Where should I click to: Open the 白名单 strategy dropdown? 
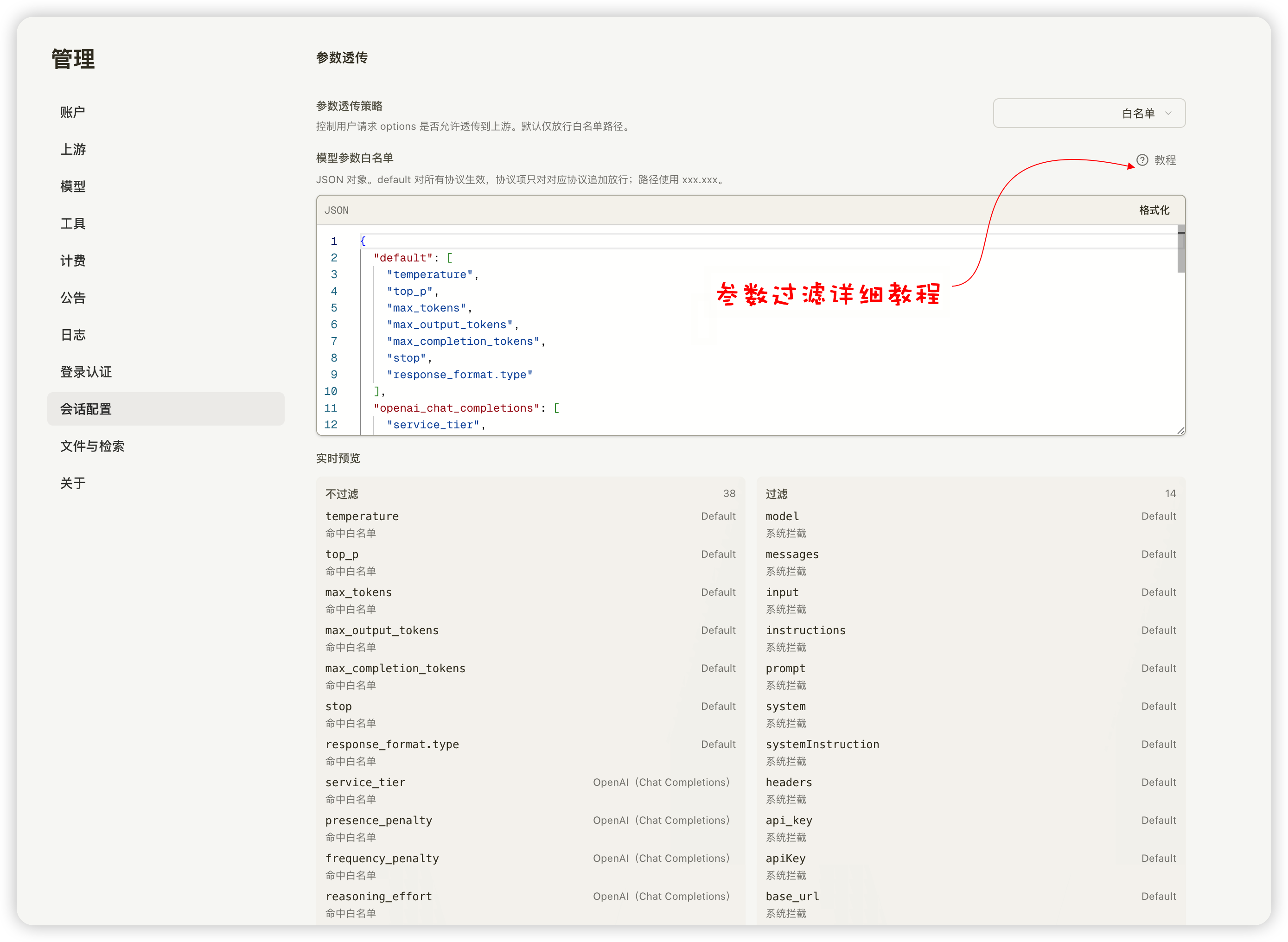1089,114
